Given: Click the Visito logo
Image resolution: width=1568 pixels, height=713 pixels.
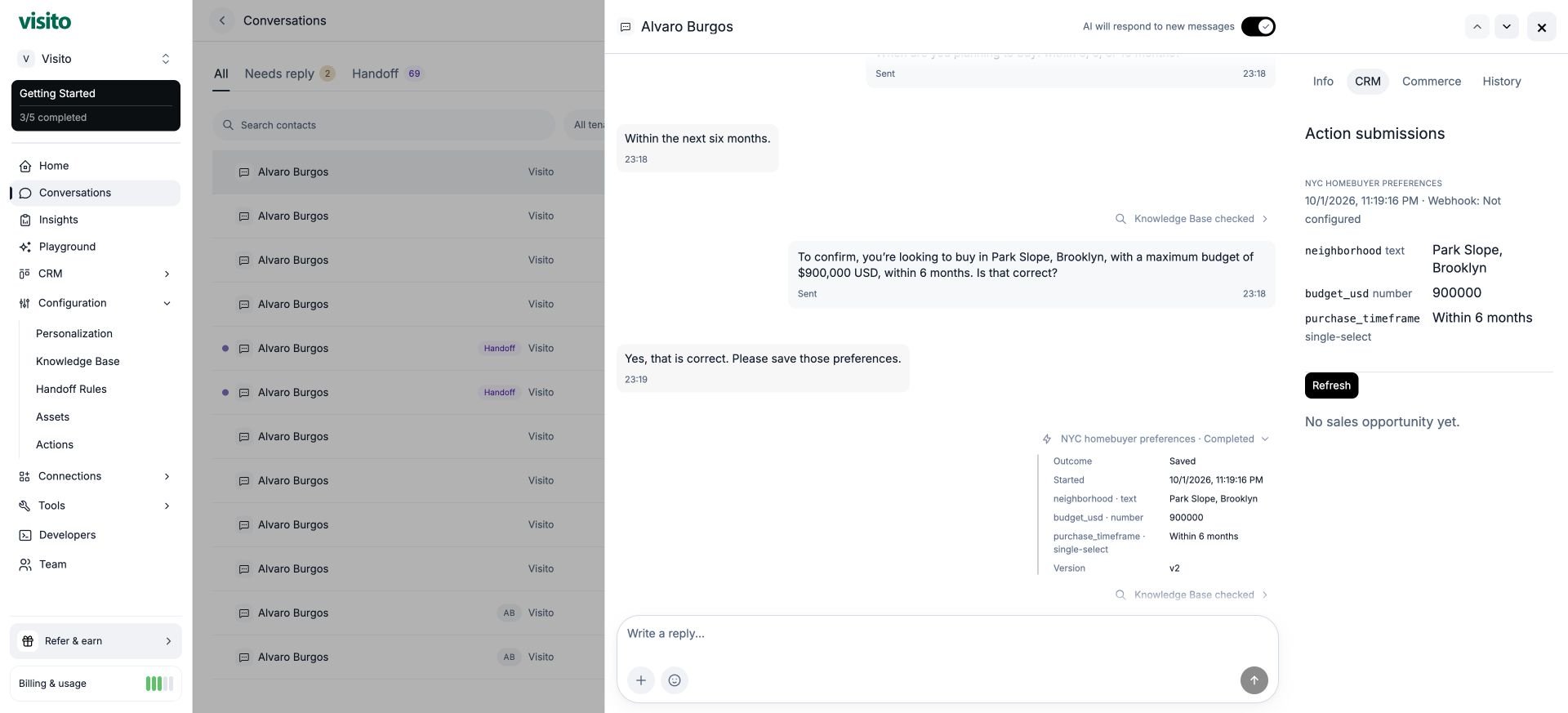Looking at the screenshot, I should tap(45, 21).
